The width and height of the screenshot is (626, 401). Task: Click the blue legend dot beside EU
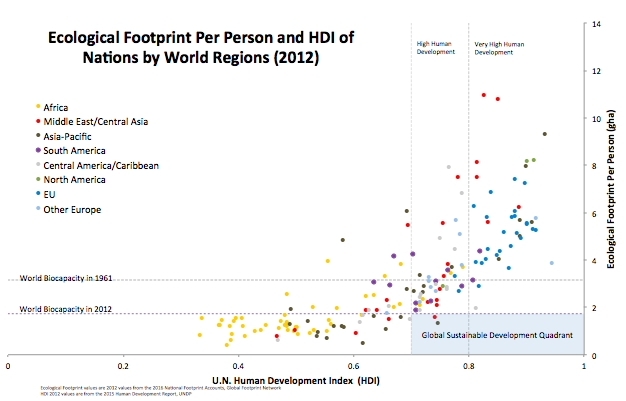click(x=38, y=193)
